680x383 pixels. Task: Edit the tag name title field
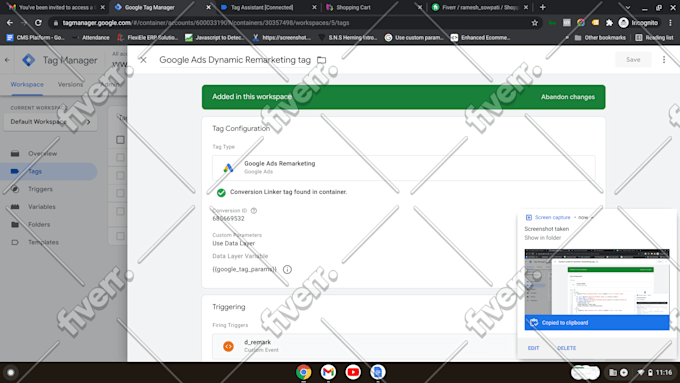(235, 60)
